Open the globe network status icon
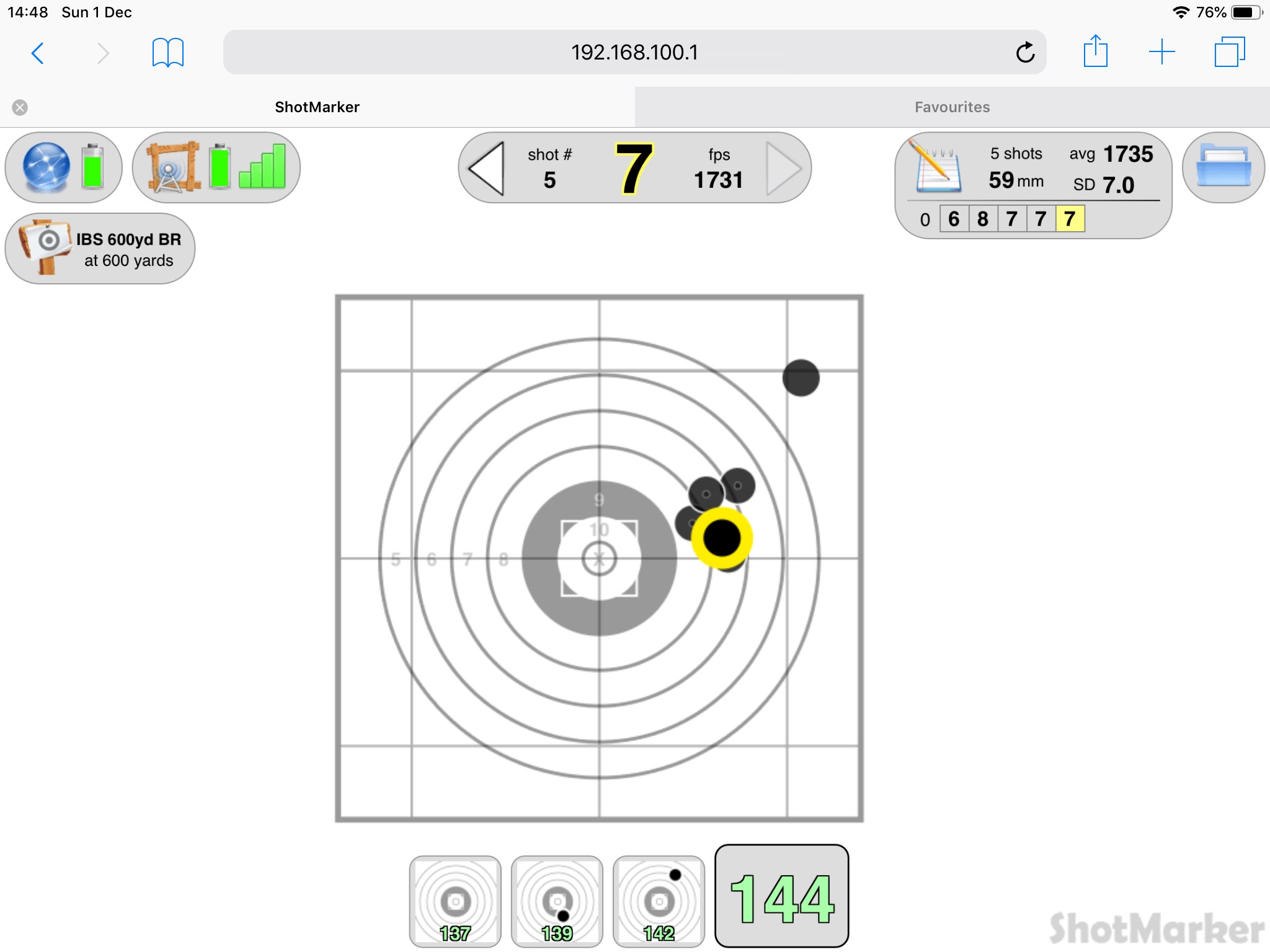 [47, 167]
